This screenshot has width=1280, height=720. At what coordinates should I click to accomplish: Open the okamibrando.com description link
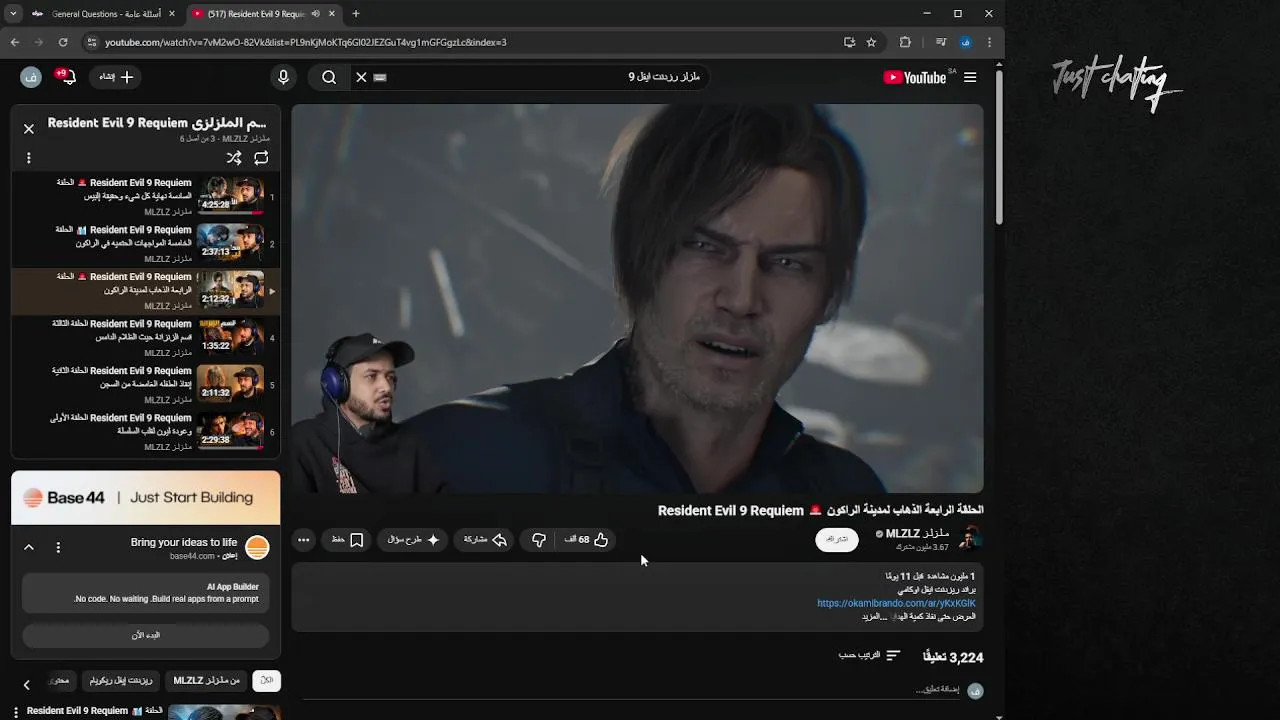tap(896, 603)
